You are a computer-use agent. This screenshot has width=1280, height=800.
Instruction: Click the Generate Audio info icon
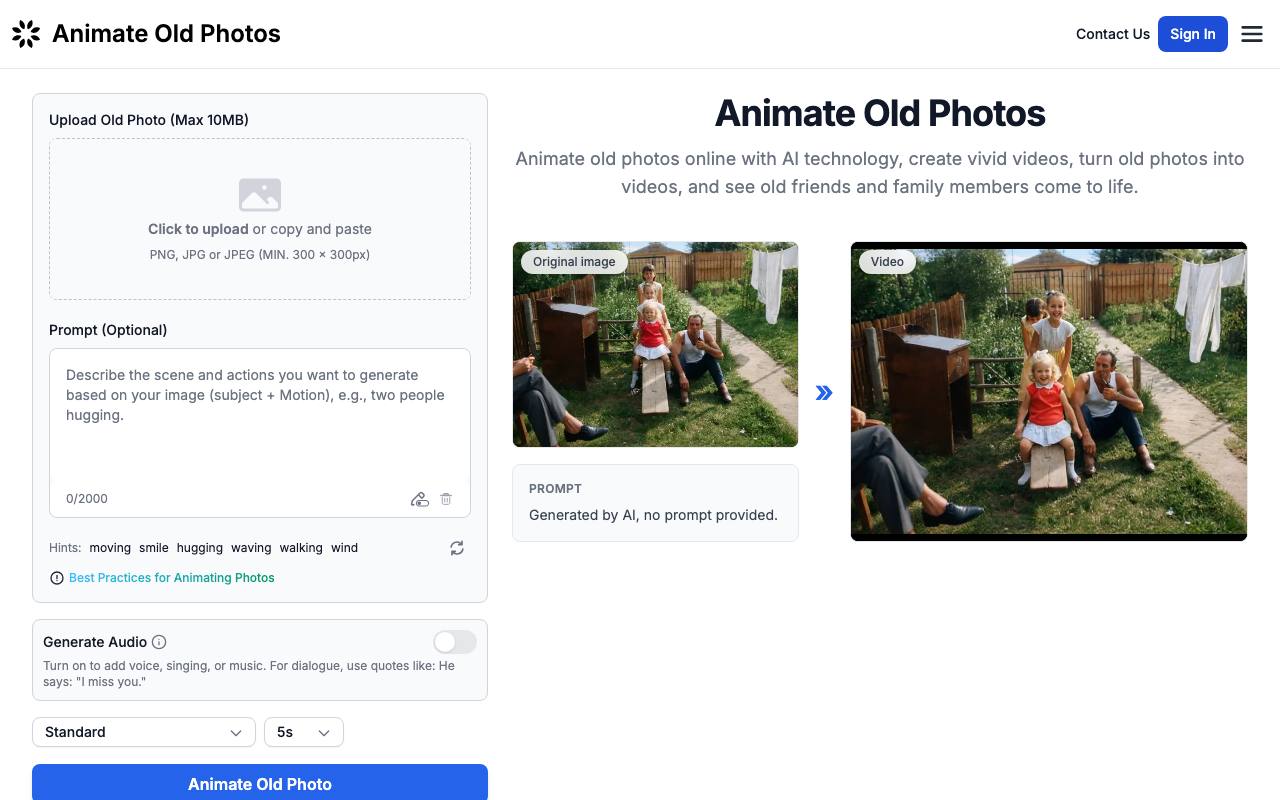[x=159, y=642]
